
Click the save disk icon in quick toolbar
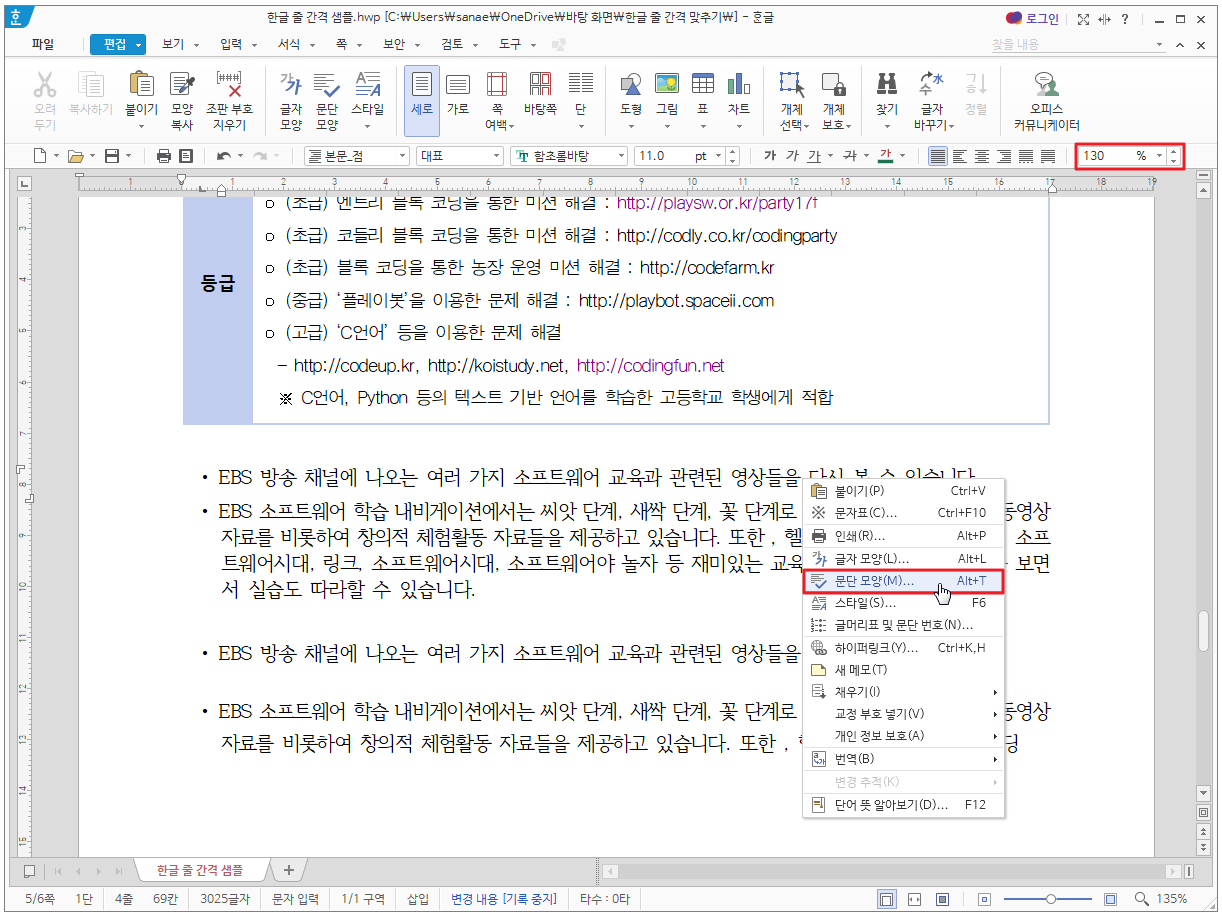click(x=112, y=156)
